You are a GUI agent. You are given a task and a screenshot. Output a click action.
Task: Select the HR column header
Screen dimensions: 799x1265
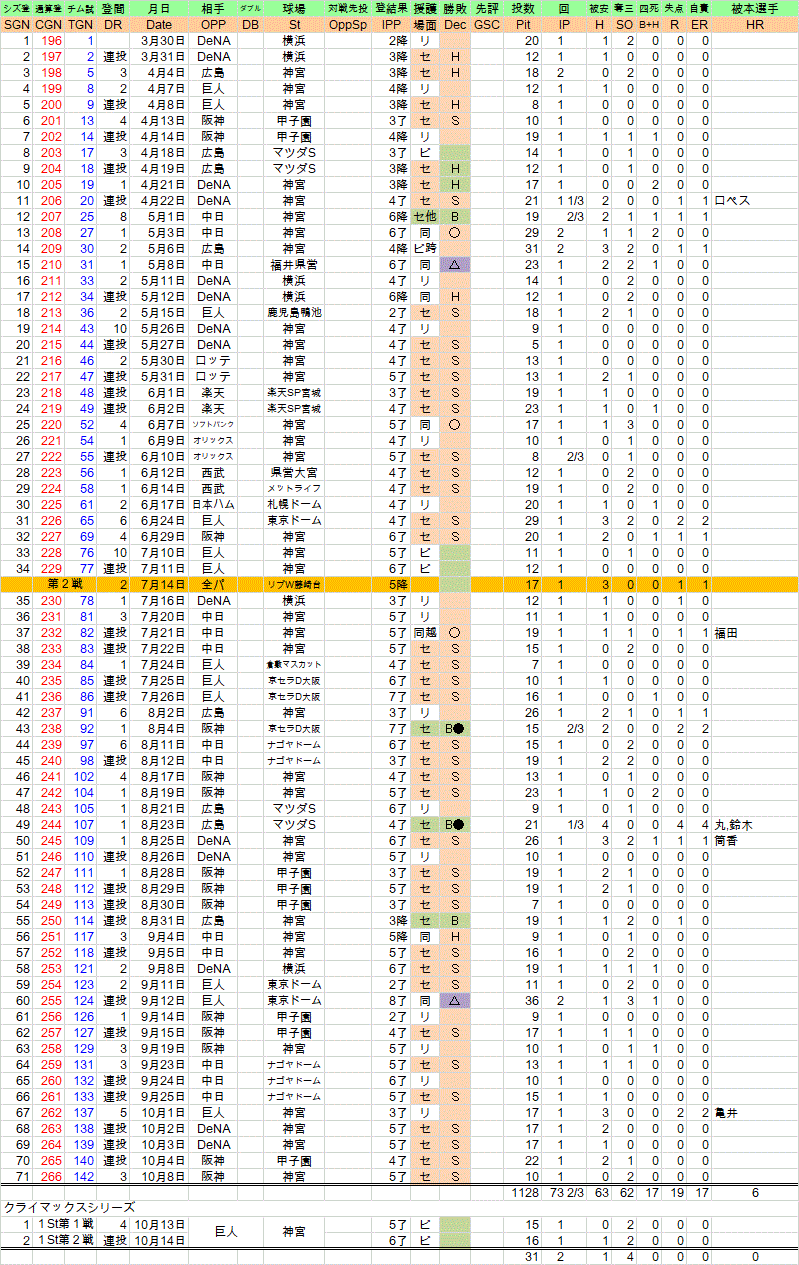tap(755, 24)
